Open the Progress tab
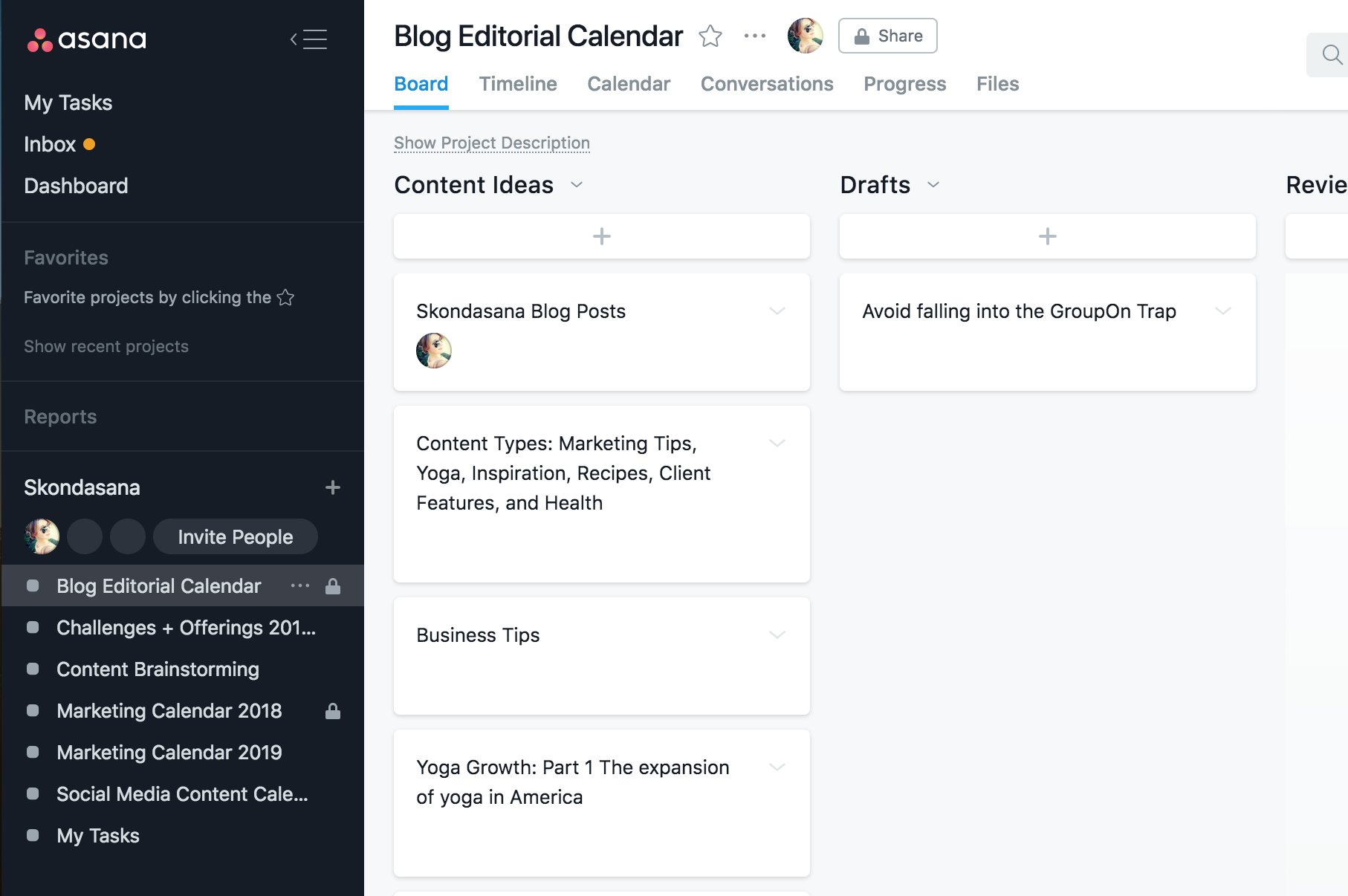The image size is (1348, 896). pos(905,84)
